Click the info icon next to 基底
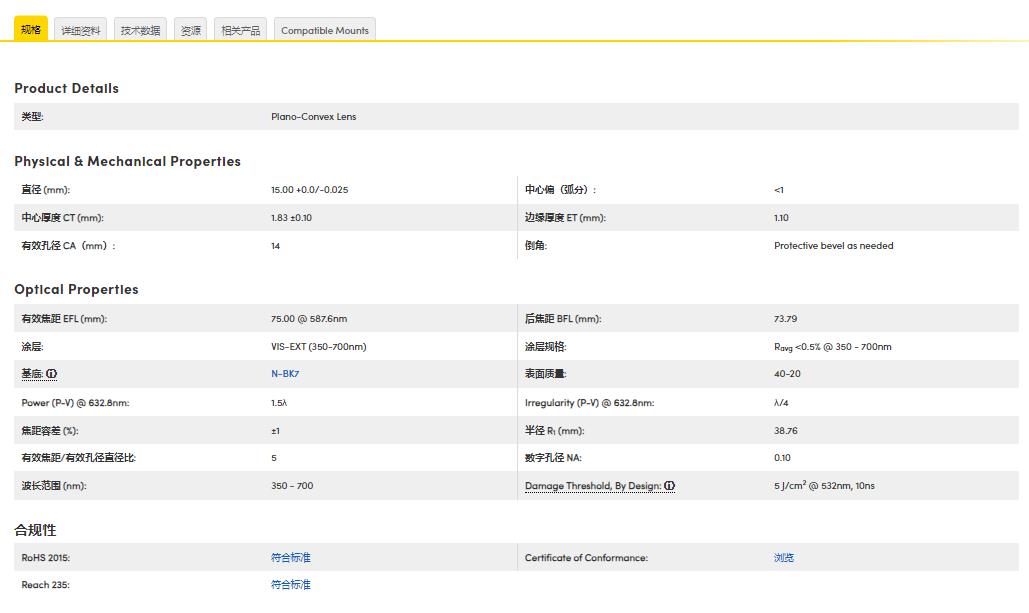The height and width of the screenshot is (613, 1029). point(51,374)
